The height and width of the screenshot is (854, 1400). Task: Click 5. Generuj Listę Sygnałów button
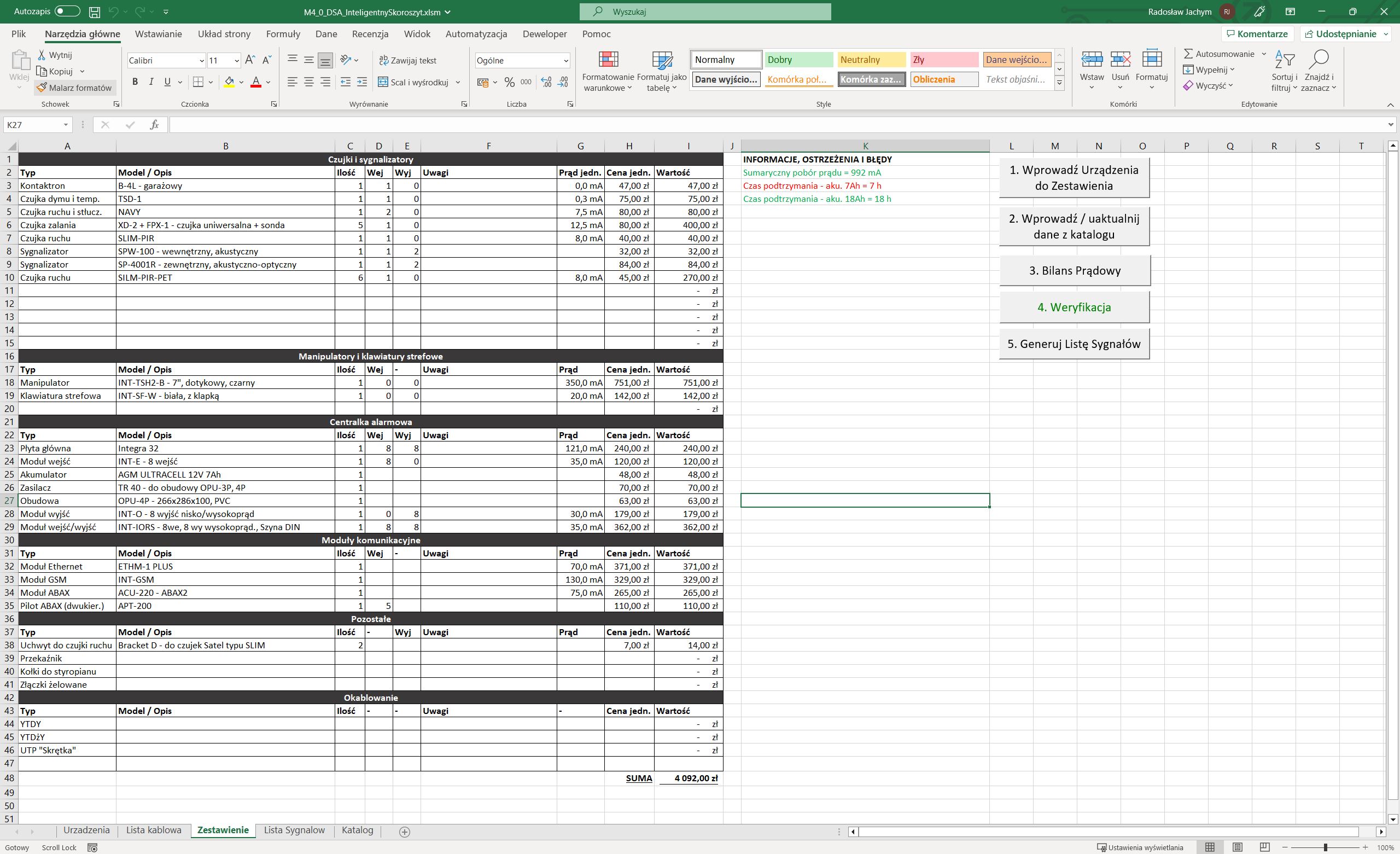pyautogui.click(x=1074, y=344)
